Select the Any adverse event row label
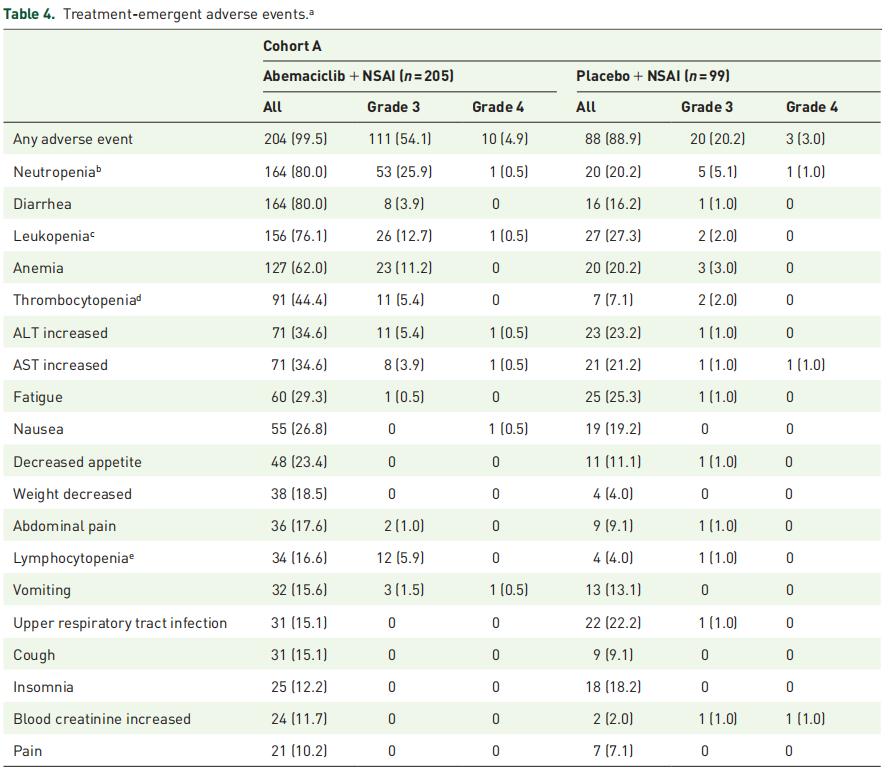The image size is (882, 767). (x=73, y=139)
